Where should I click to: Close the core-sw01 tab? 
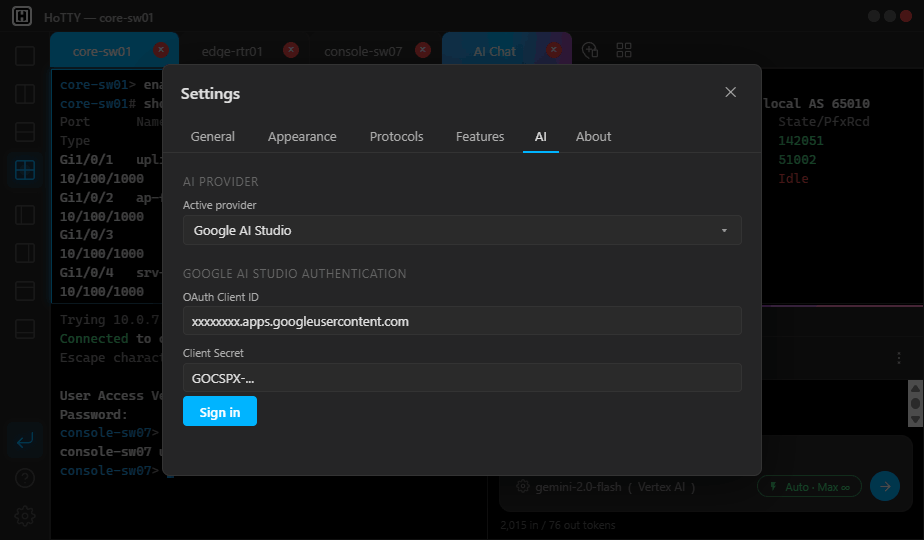[x=161, y=50]
